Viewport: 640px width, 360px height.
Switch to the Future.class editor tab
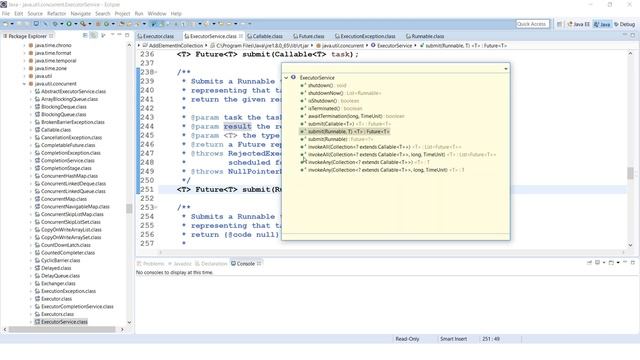click(x=309, y=36)
